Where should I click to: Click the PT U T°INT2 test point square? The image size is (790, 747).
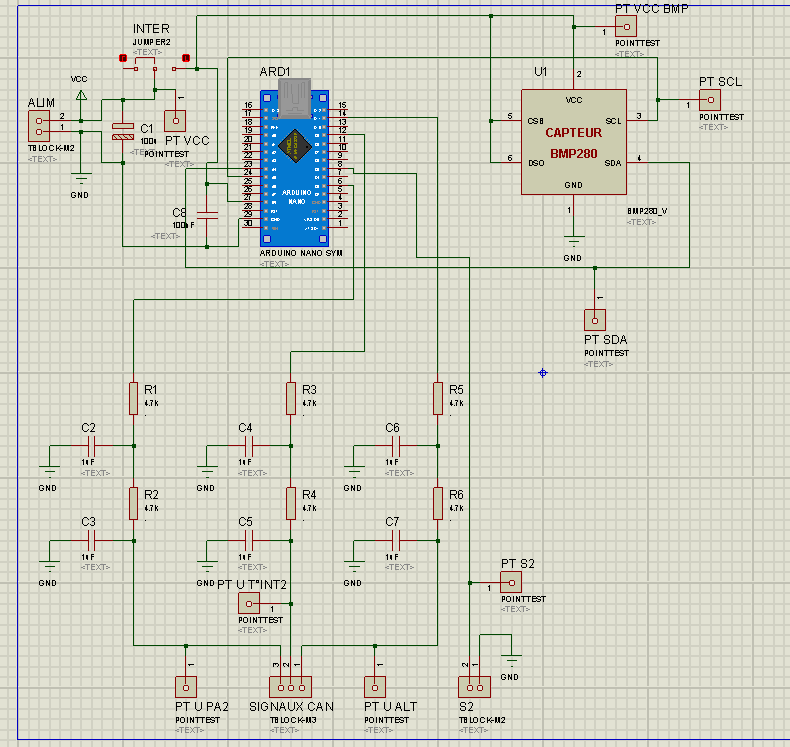249,603
